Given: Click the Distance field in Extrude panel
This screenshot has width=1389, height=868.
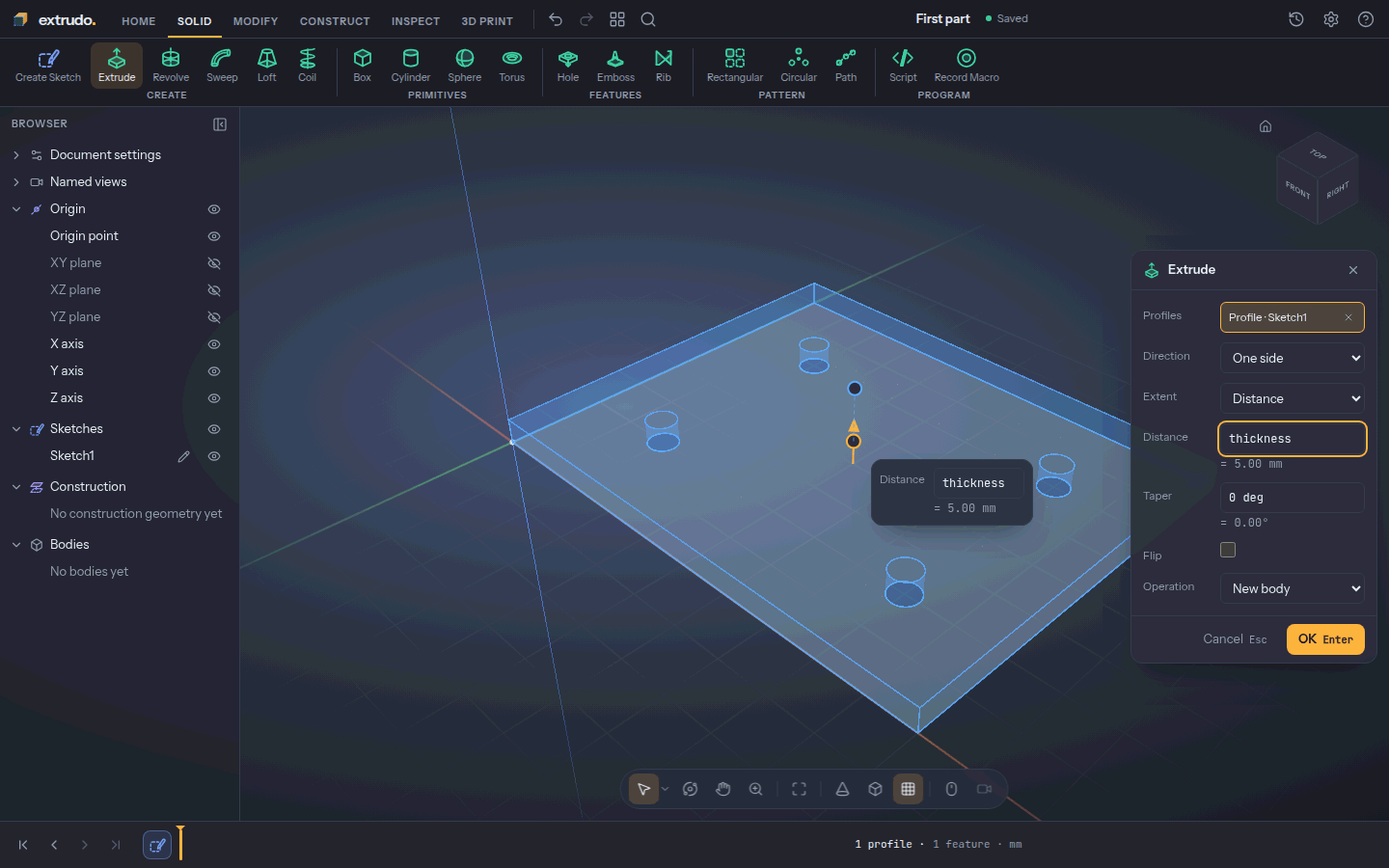Looking at the screenshot, I should pos(1293,439).
